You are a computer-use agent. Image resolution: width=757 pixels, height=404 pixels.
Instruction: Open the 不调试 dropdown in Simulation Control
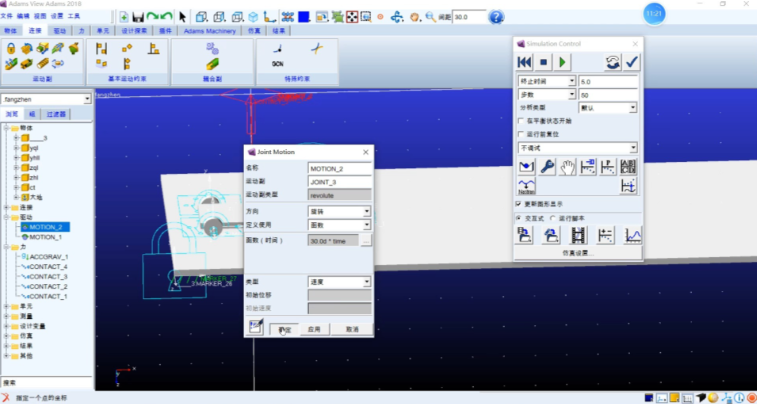(631, 147)
